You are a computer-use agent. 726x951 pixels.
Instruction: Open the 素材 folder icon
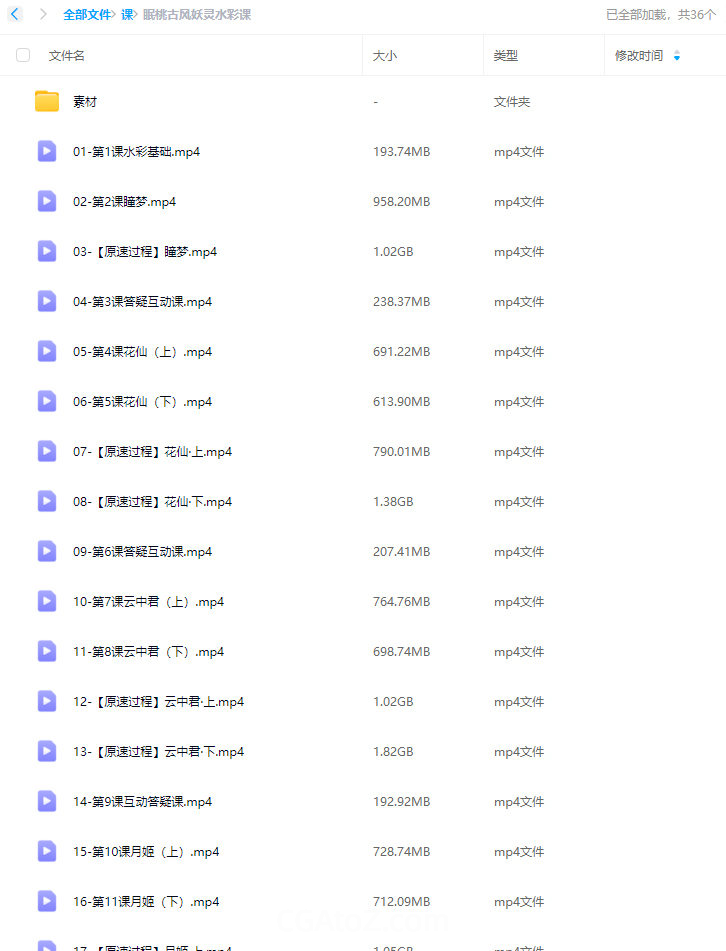pyautogui.click(x=47, y=101)
